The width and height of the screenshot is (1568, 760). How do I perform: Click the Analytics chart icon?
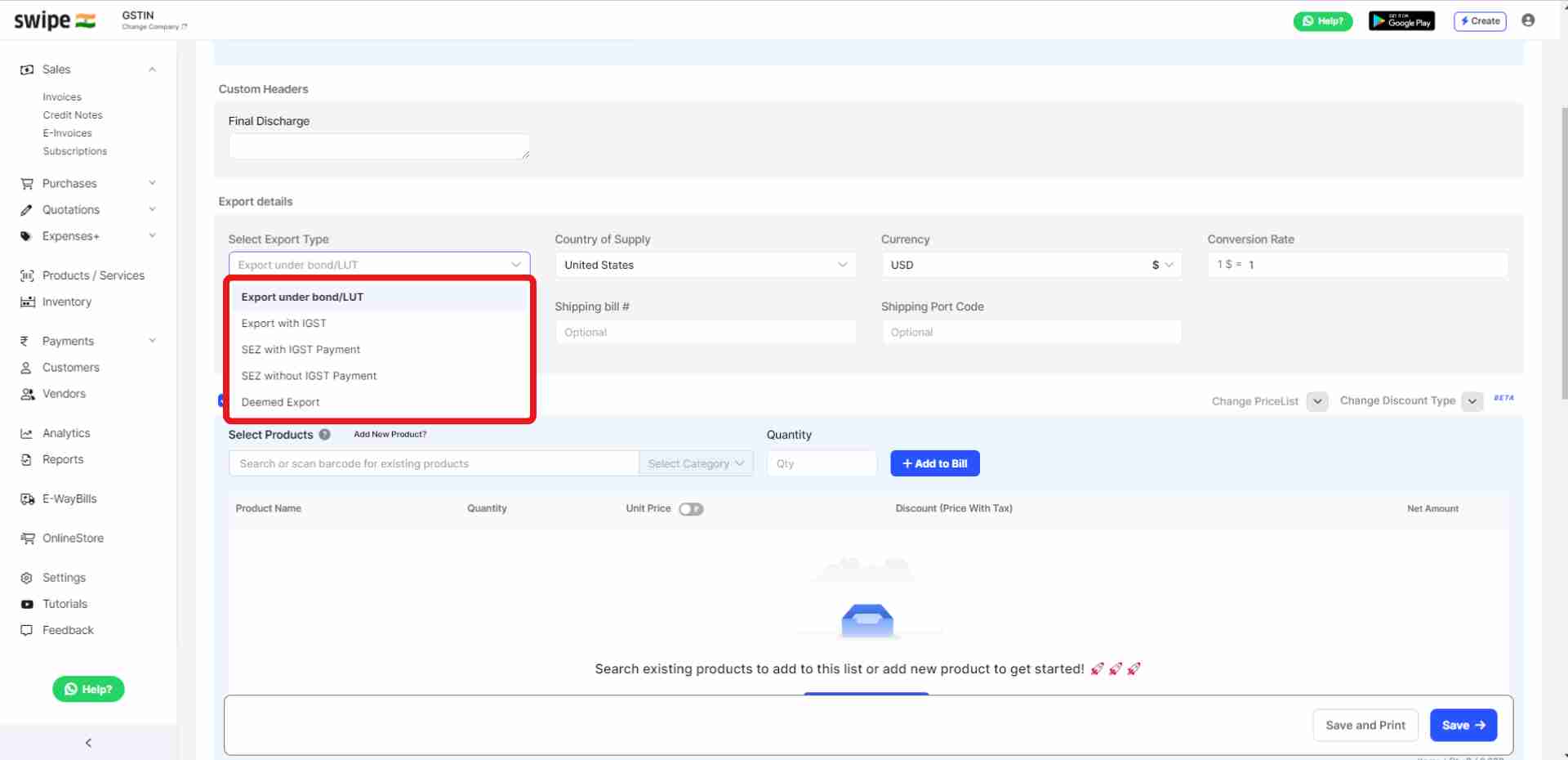click(27, 433)
